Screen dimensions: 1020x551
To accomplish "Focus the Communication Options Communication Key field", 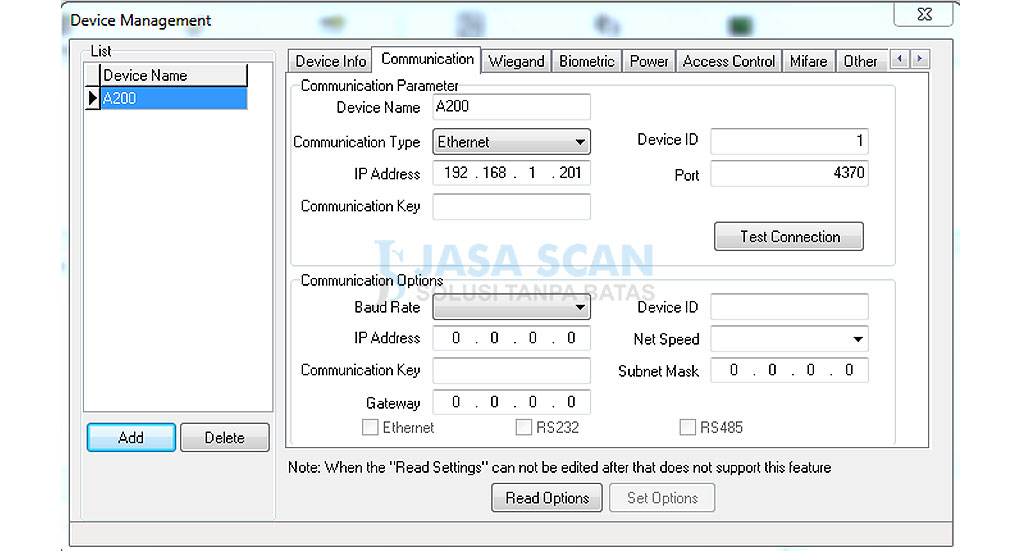I will [x=511, y=370].
